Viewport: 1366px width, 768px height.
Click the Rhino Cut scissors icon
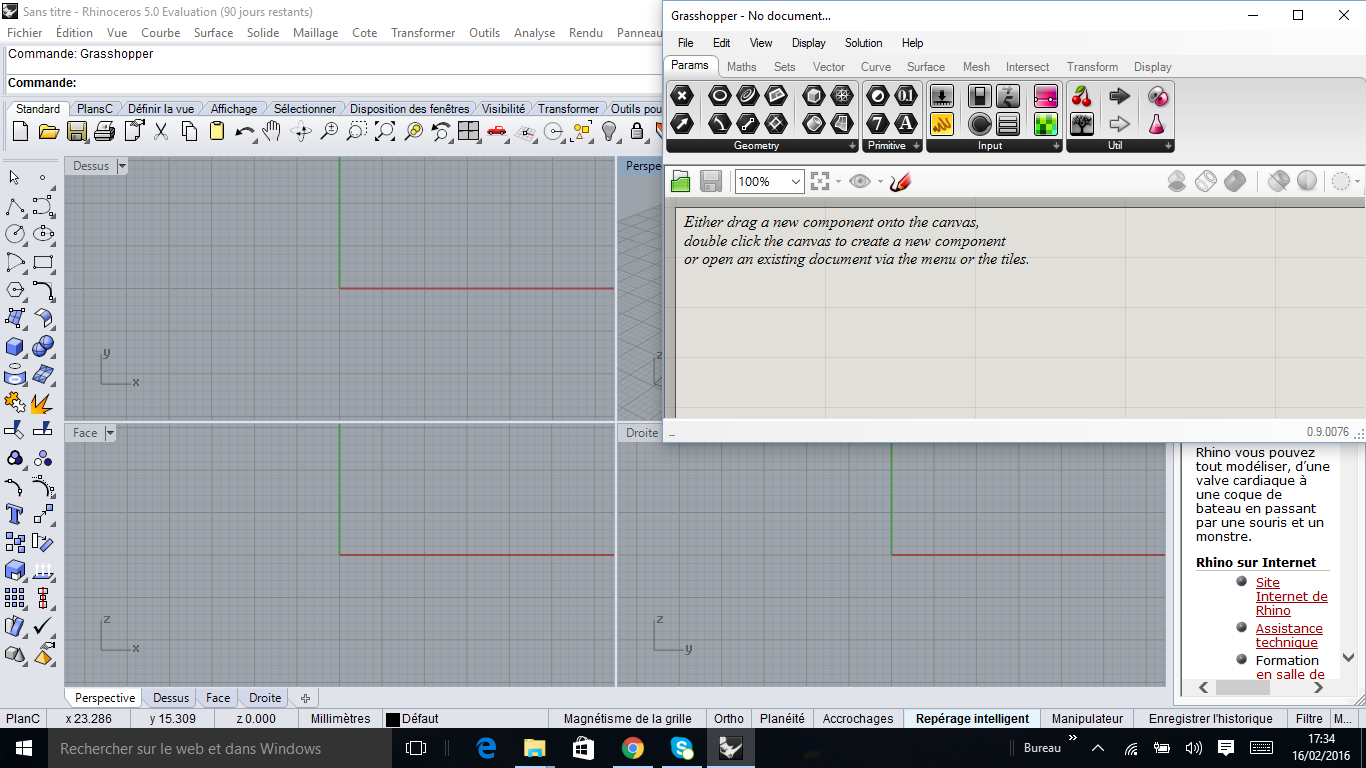[161, 131]
